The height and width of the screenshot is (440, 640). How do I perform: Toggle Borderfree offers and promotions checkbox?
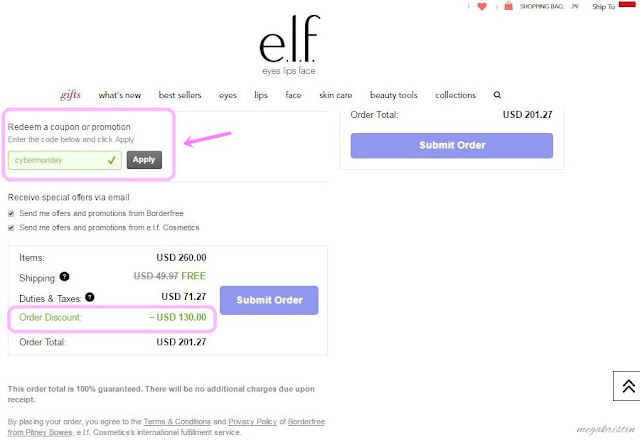coord(12,213)
